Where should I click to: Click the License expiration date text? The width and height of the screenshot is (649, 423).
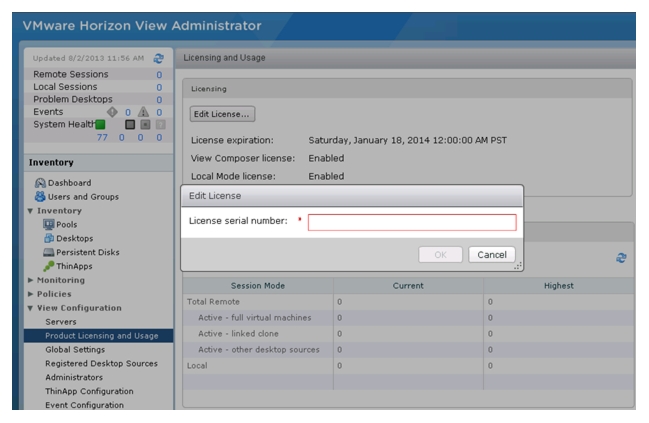[407, 140]
